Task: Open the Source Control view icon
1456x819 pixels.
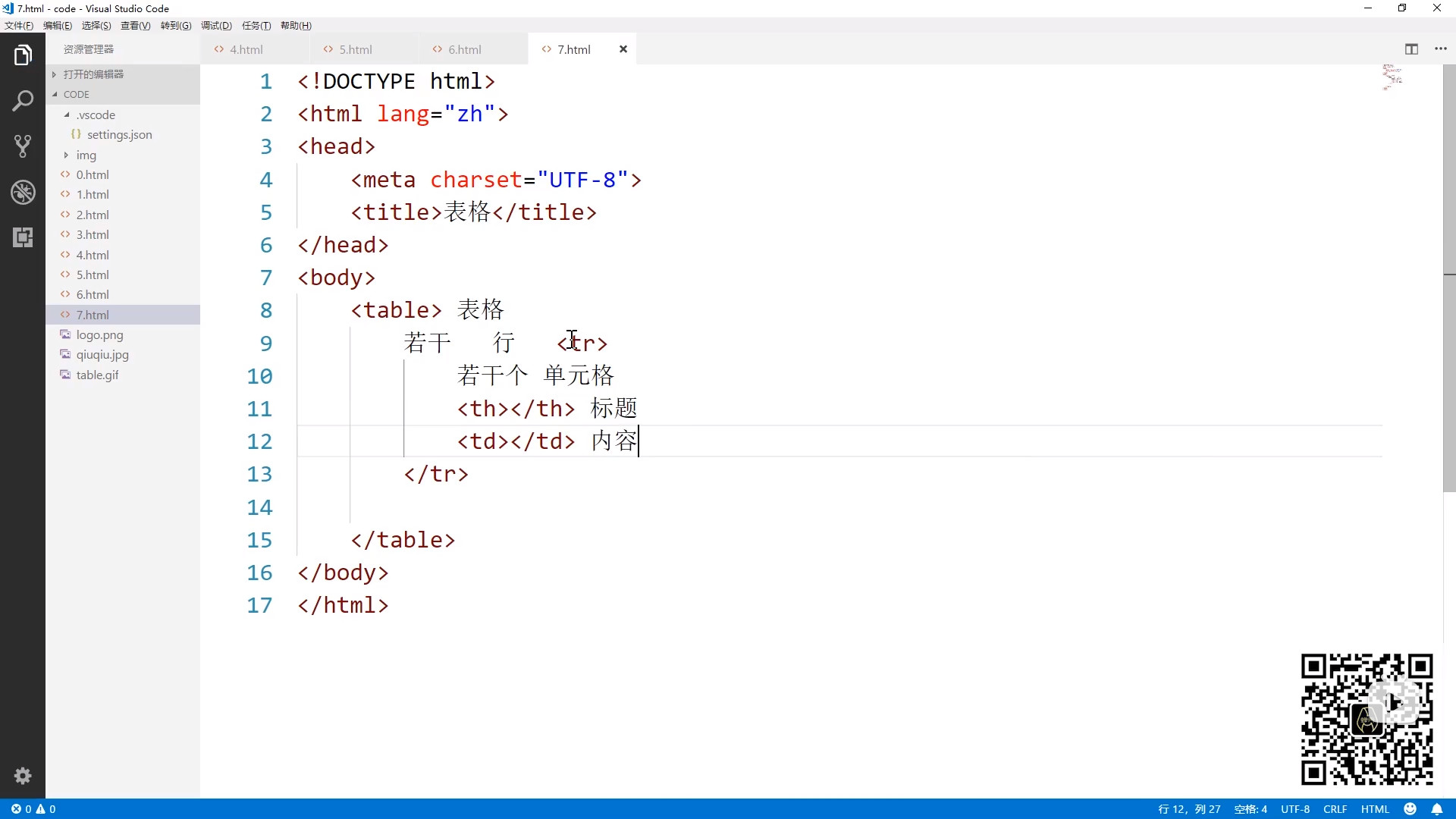Action: pos(23,146)
